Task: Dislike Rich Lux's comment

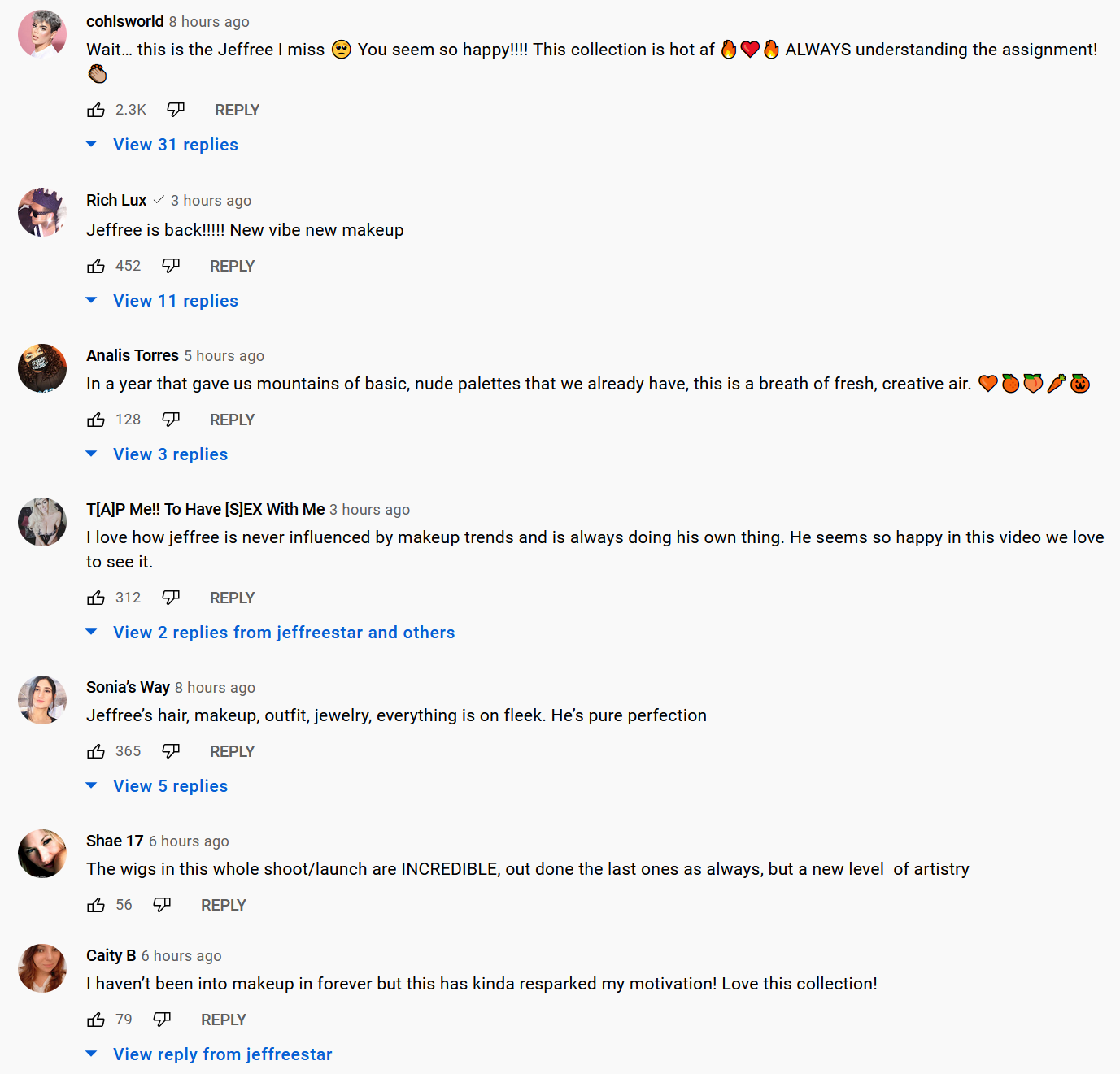Action: pyautogui.click(x=171, y=266)
